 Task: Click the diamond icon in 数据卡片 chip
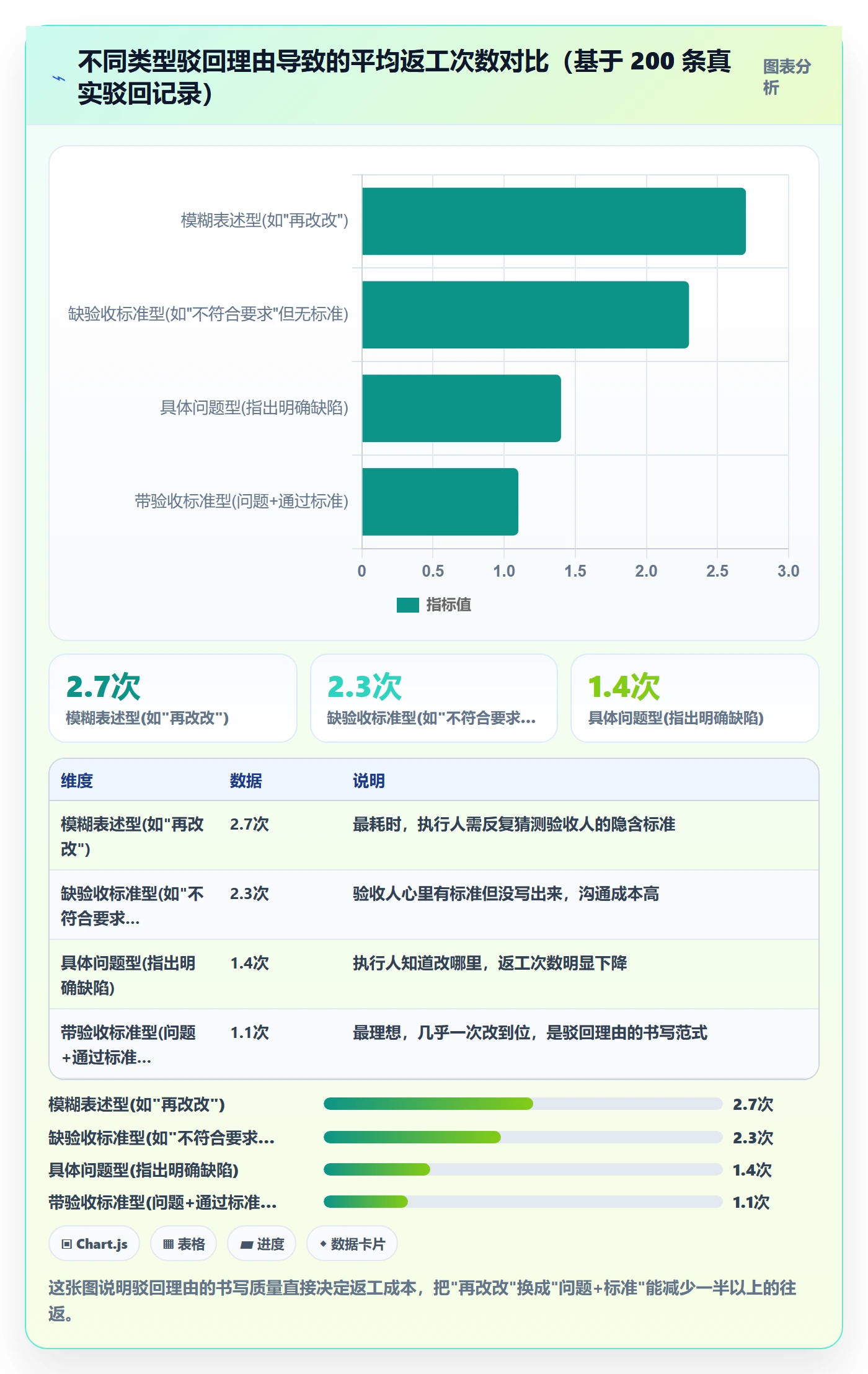tap(323, 1244)
